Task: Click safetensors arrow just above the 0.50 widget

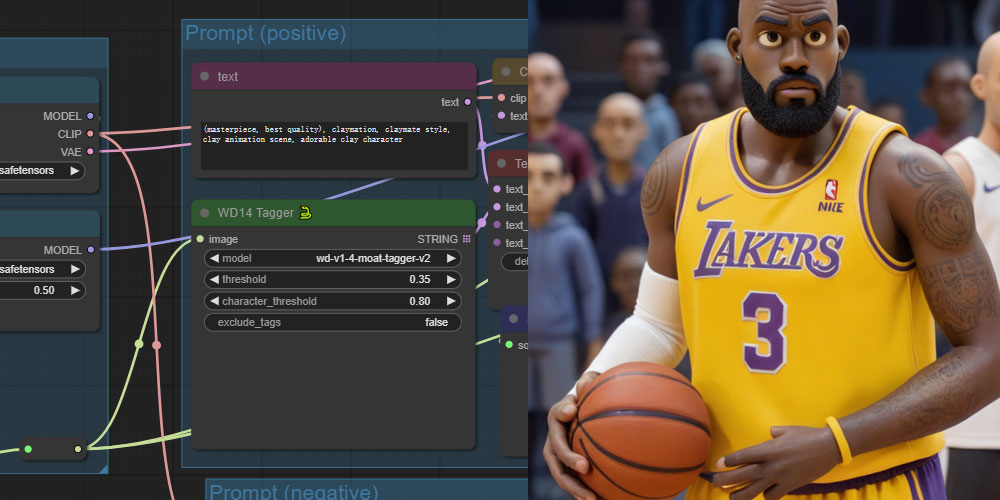Action: pyautogui.click(x=75, y=269)
